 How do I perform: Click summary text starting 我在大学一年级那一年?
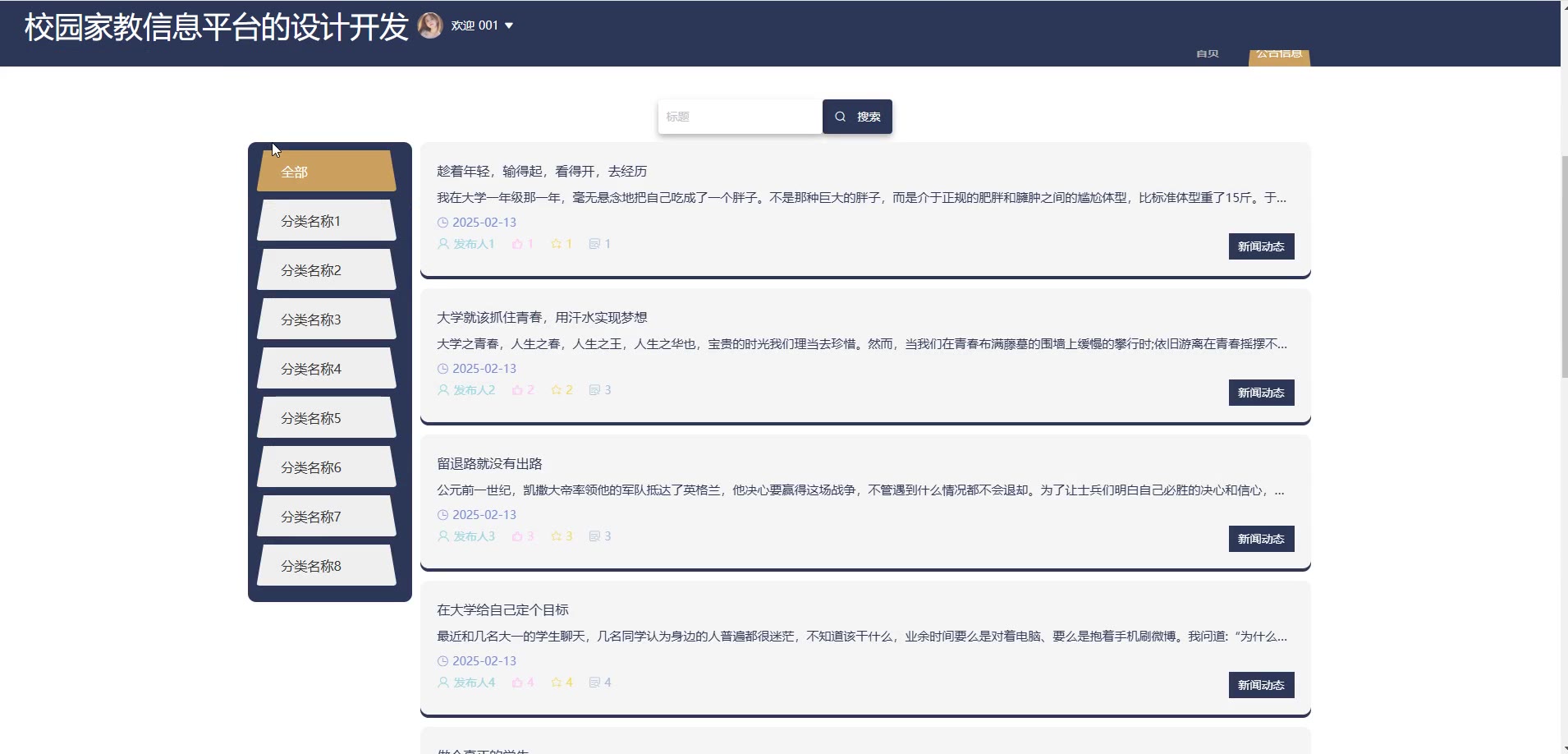pos(862,197)
